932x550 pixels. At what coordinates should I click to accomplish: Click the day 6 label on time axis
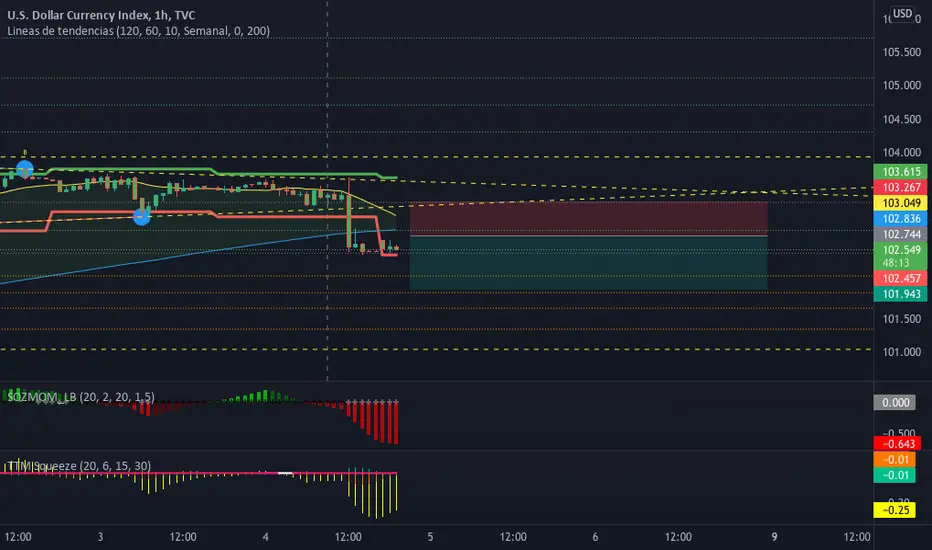[595, 537]
